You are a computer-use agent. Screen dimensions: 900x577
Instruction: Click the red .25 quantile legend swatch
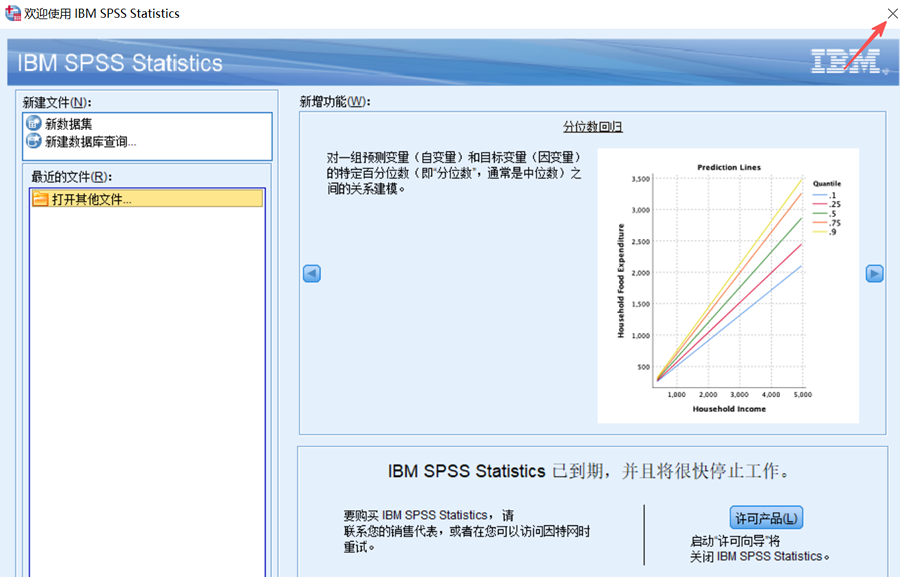click(x=820, y=204)
